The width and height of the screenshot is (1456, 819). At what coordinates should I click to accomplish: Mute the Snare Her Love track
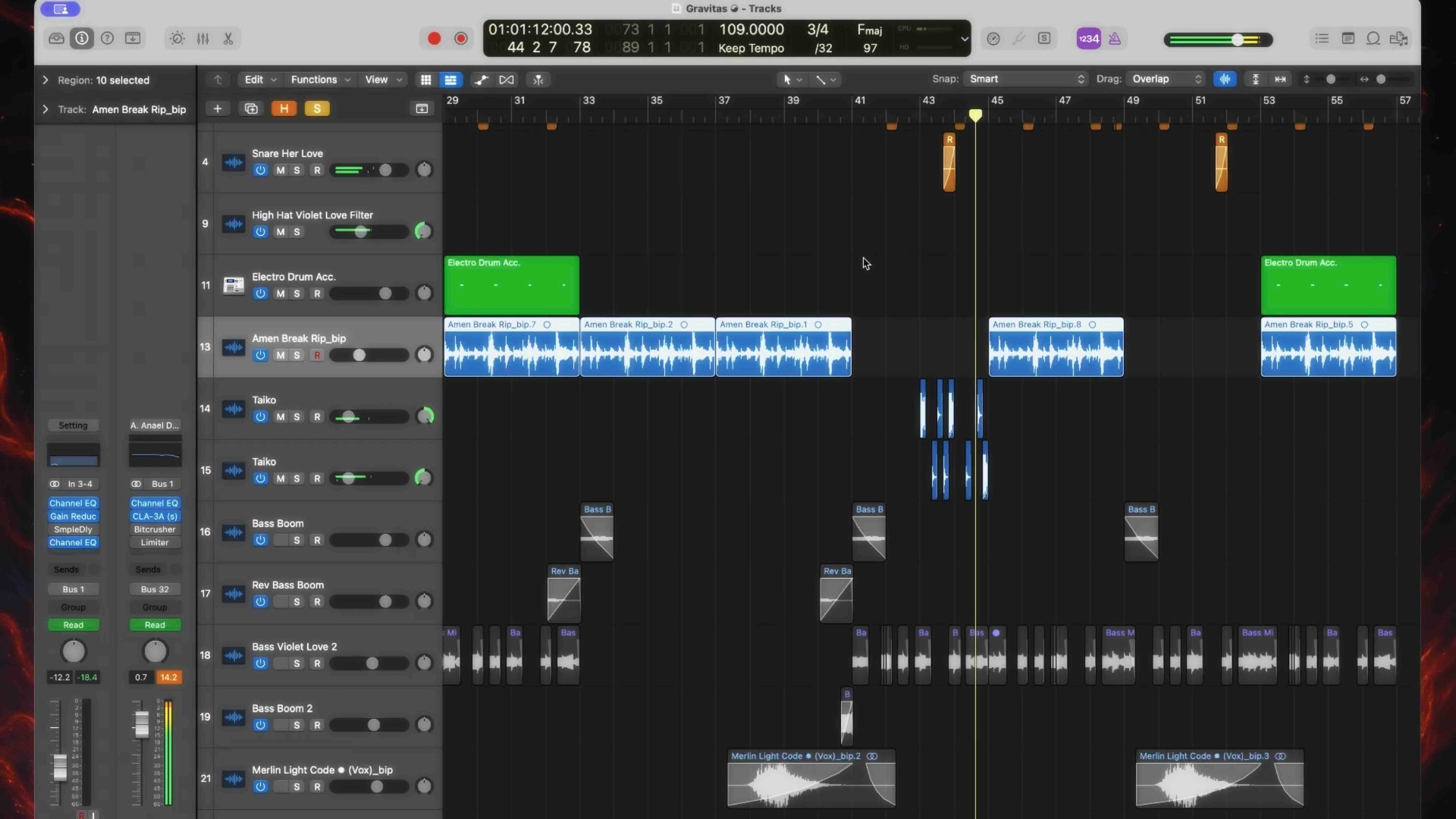tap(281, 171)
